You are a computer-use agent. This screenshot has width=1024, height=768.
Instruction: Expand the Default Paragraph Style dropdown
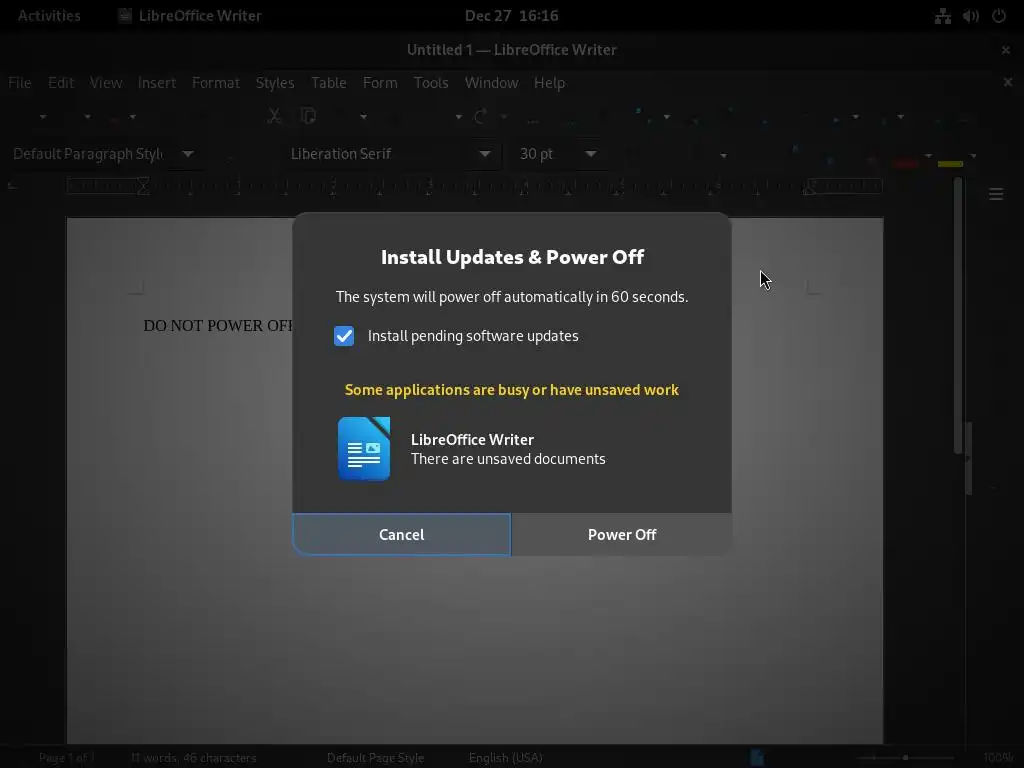click(x=188, y=154)
